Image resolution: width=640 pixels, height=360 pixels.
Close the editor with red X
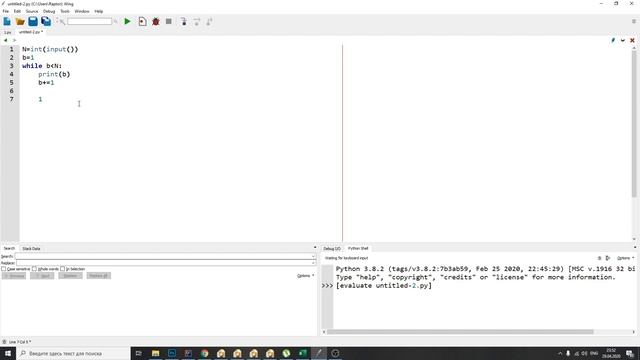point(632,40)
